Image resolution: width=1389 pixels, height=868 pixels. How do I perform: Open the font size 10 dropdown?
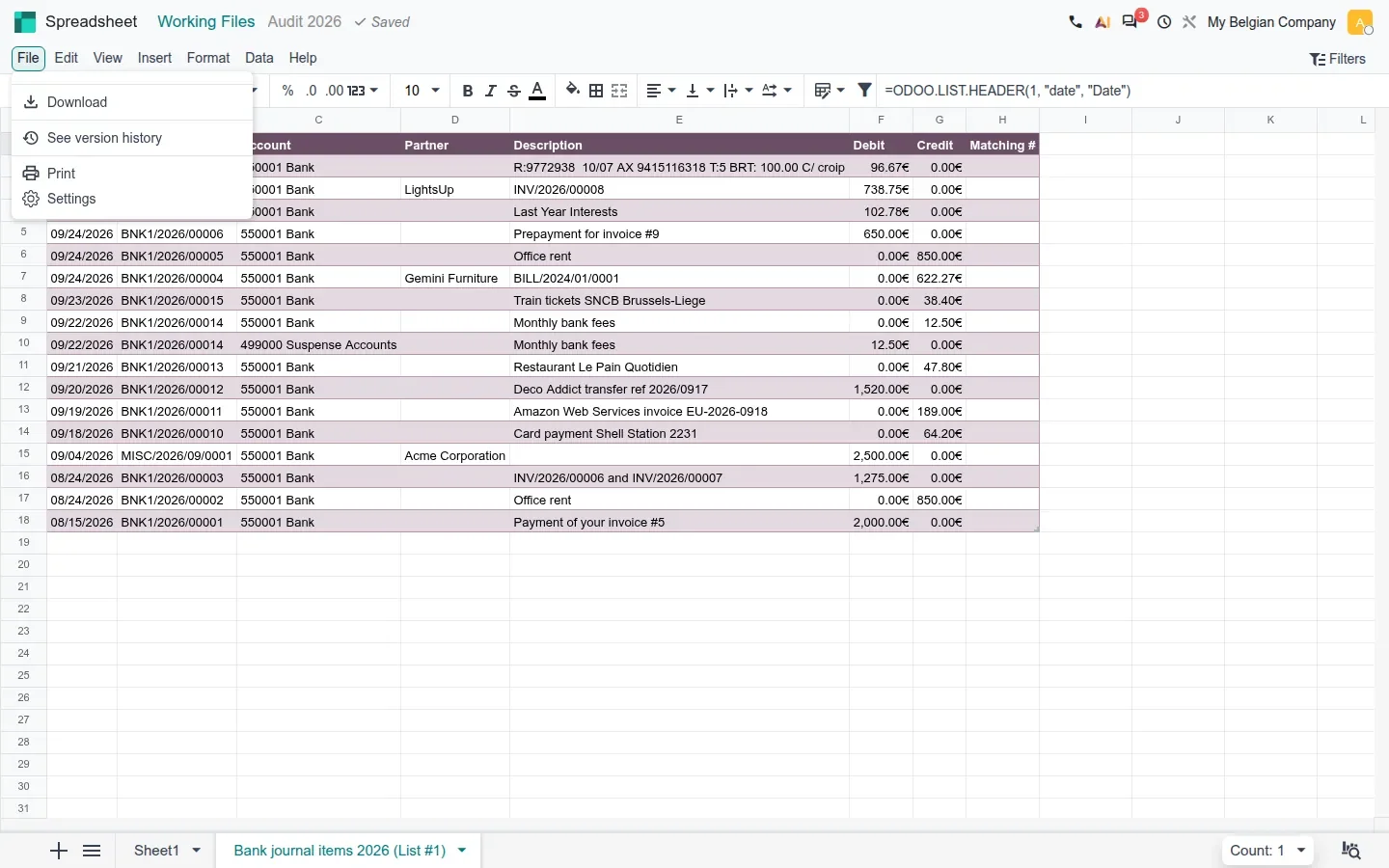[422, 91]
